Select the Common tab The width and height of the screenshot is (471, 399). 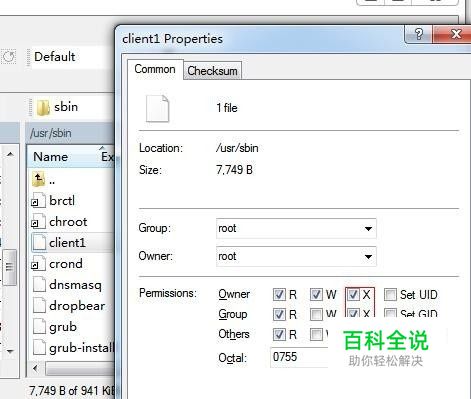(155, 69)
